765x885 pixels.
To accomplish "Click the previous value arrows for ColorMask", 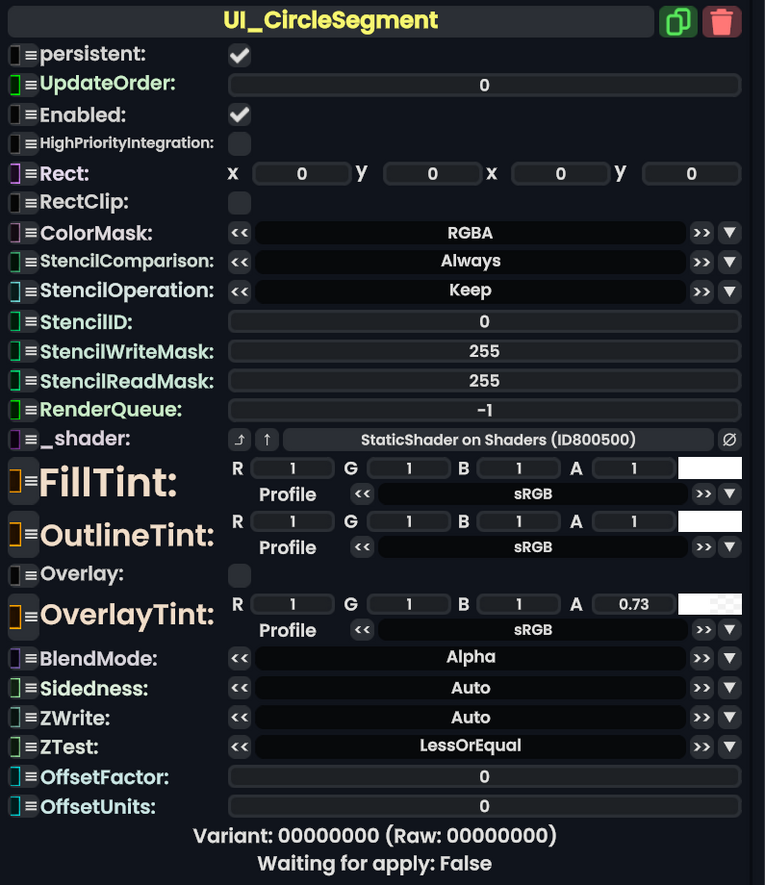I will 239,233.
